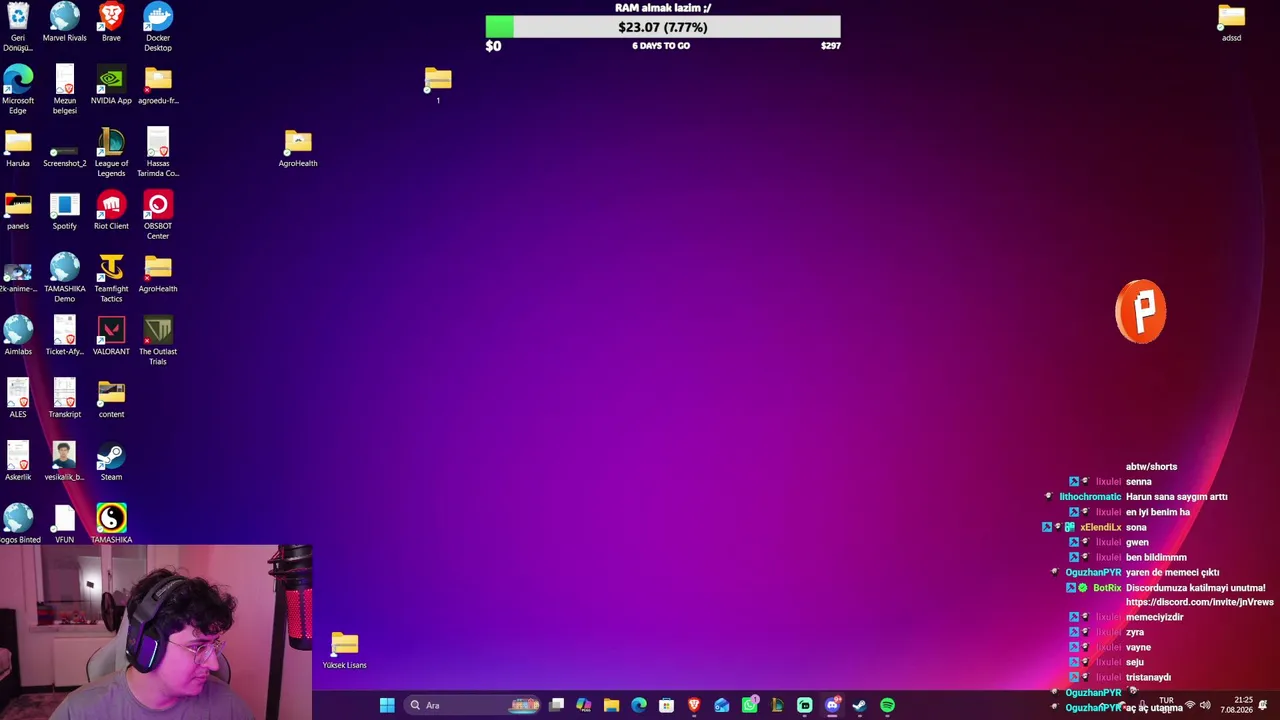
Task: Select the Aimlabs desktop icon
Action: pyautogui.click(x=18, y=336)
